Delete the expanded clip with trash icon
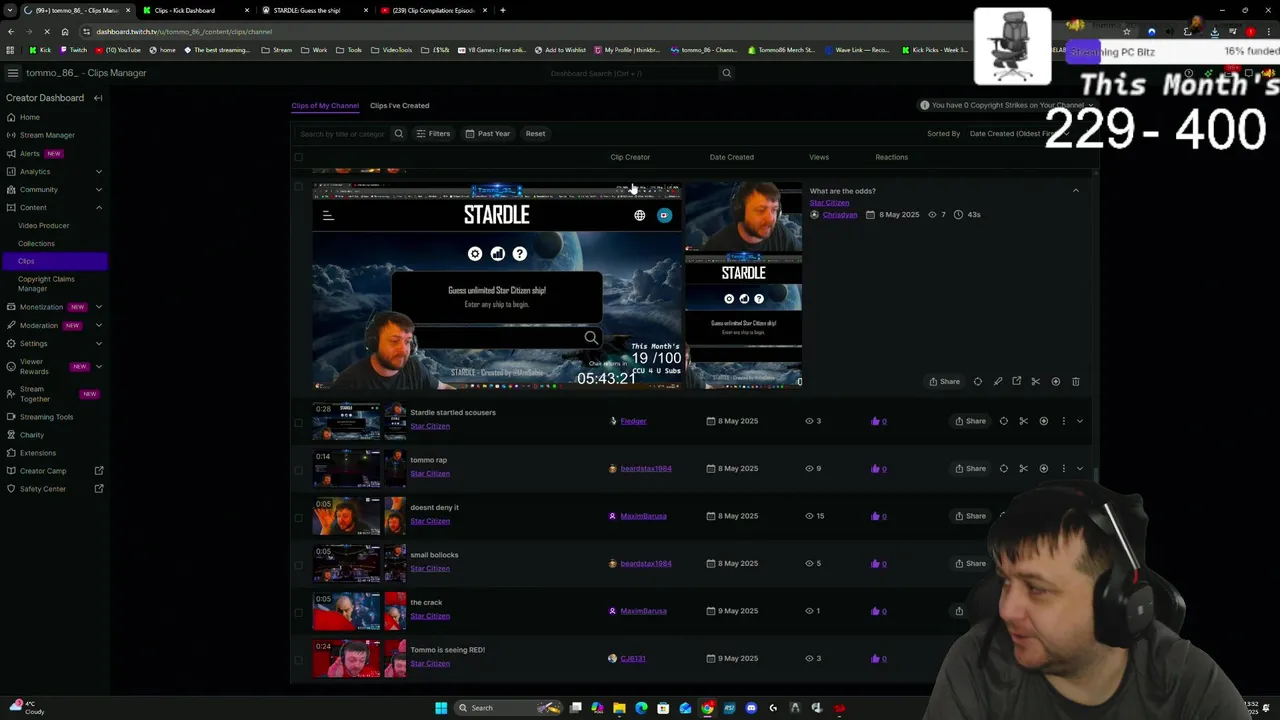This screenshot has height=720, width=1280. (x=1076, y=381)
